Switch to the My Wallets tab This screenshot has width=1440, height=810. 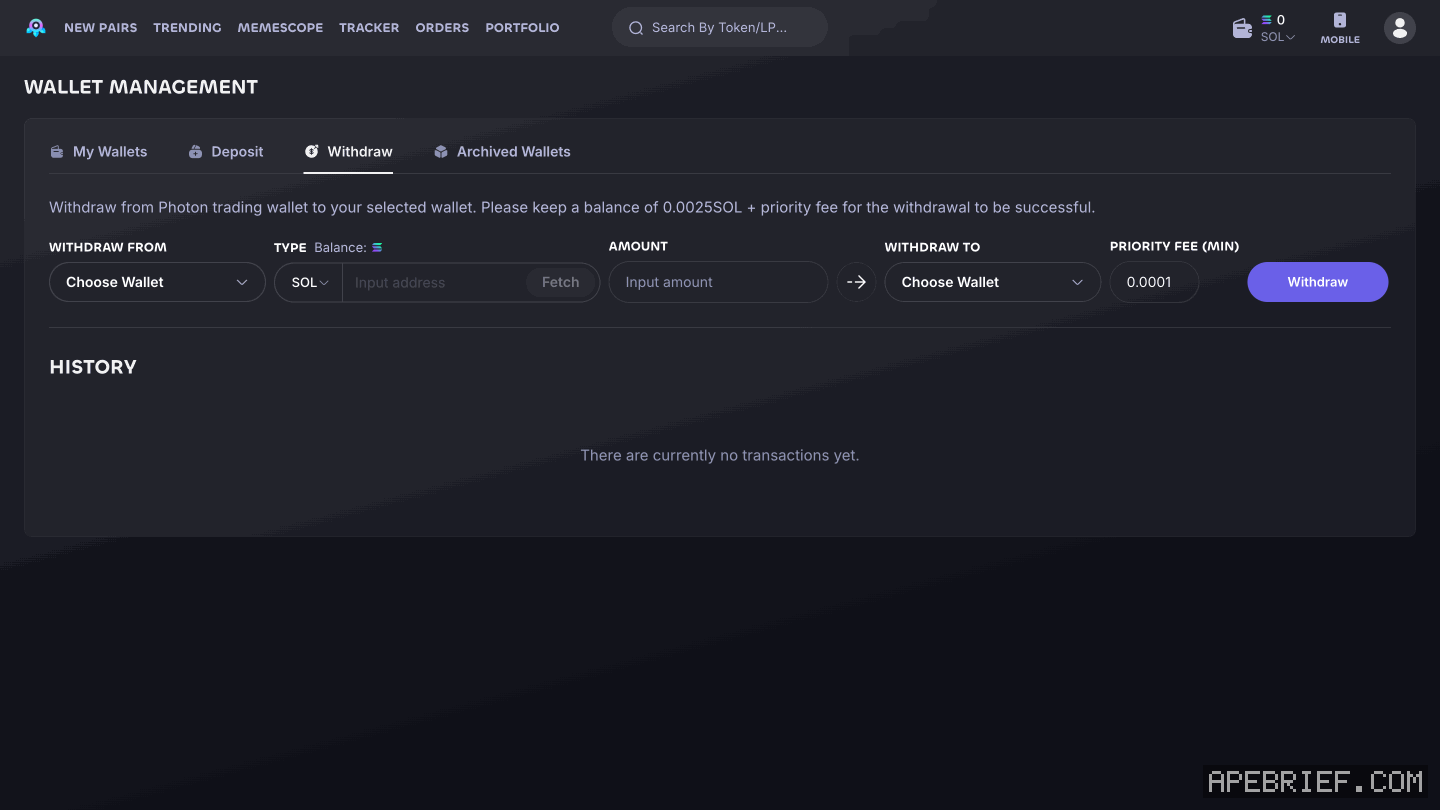98,152
